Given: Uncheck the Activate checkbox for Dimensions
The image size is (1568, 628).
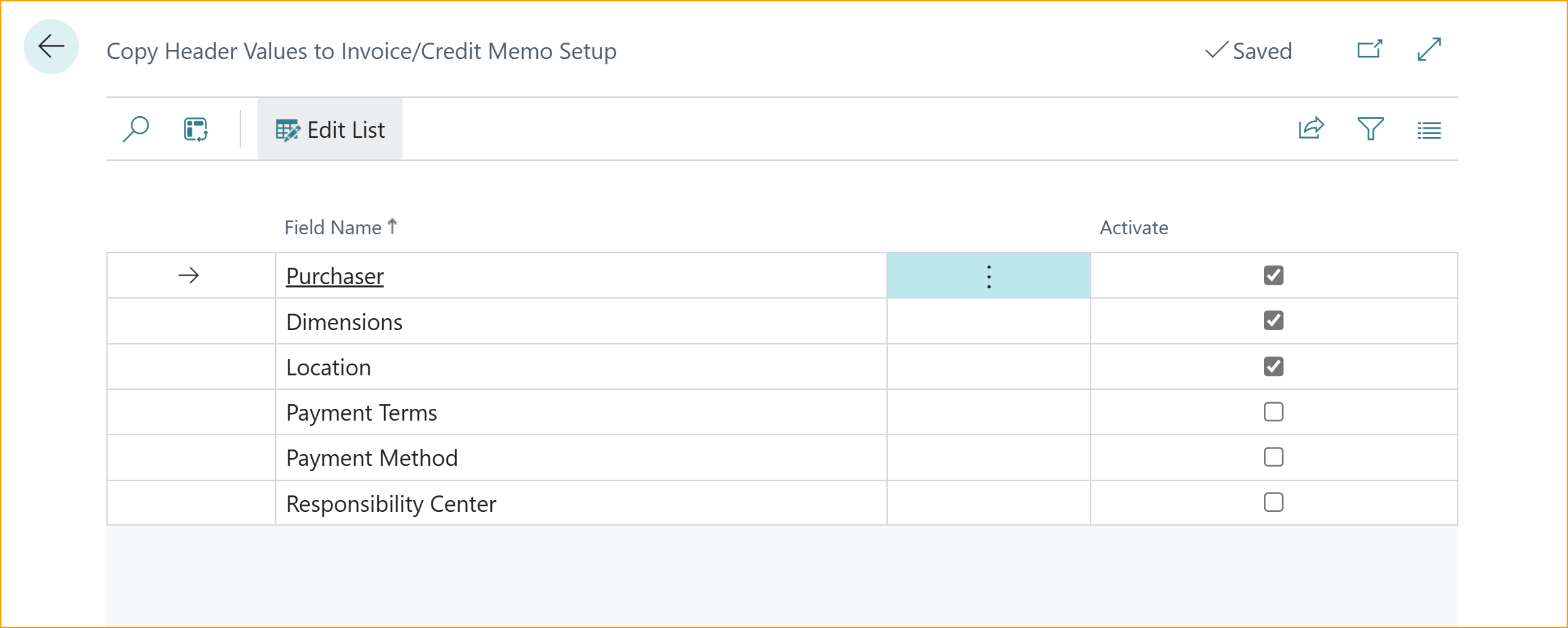Looking at the screenshot, I should (x=1273, y=321).
